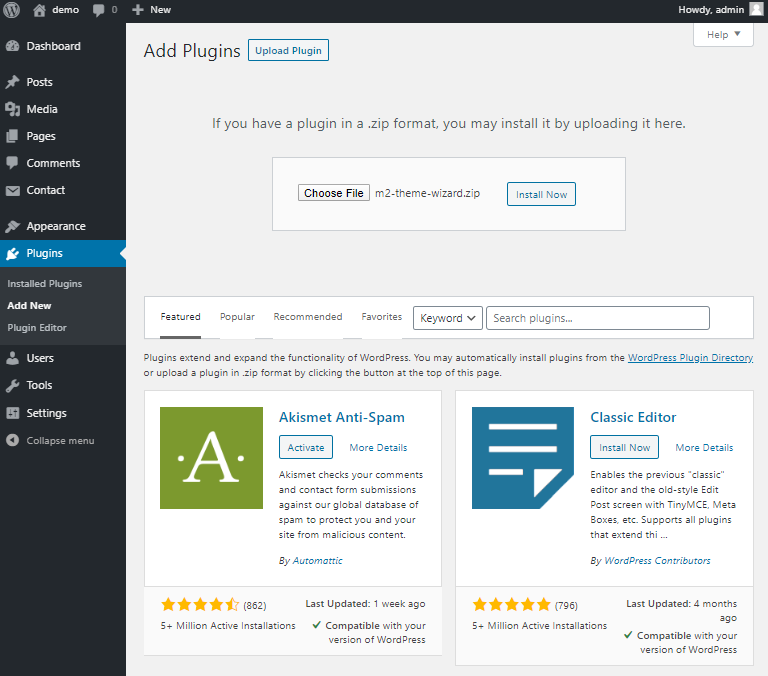
Task: Click the Classic Editor blue document thumbnail
Action: coord(523,458)
